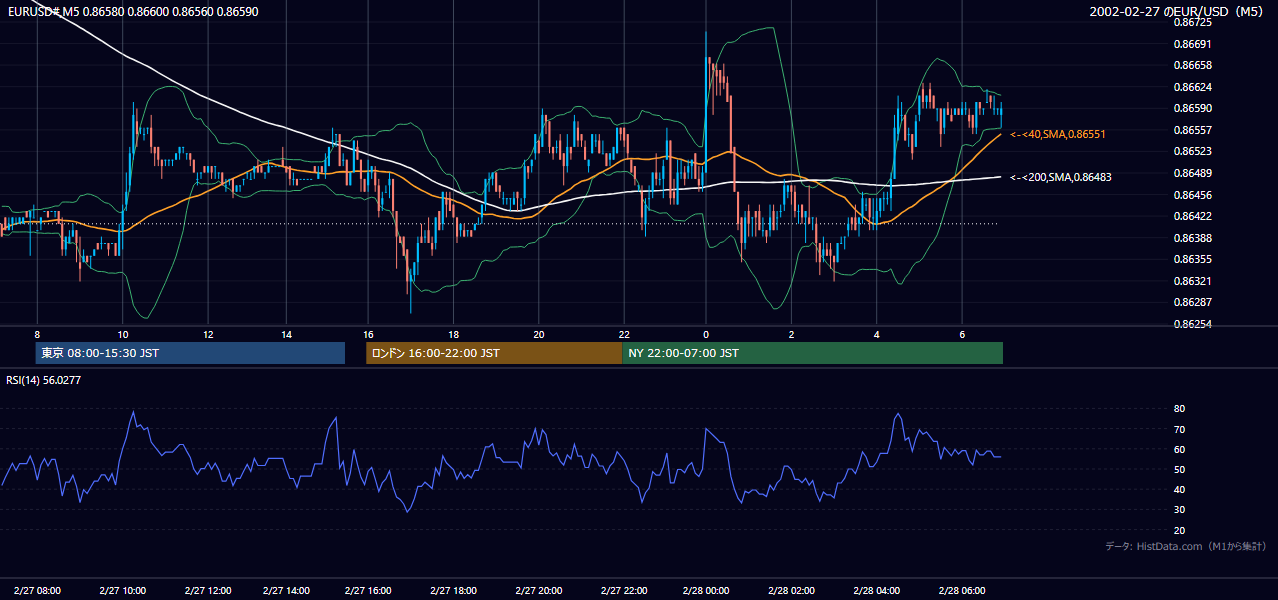
Task: Click hour label 18 under price chart
Action: pyautogui.click(x=453, y=334)
